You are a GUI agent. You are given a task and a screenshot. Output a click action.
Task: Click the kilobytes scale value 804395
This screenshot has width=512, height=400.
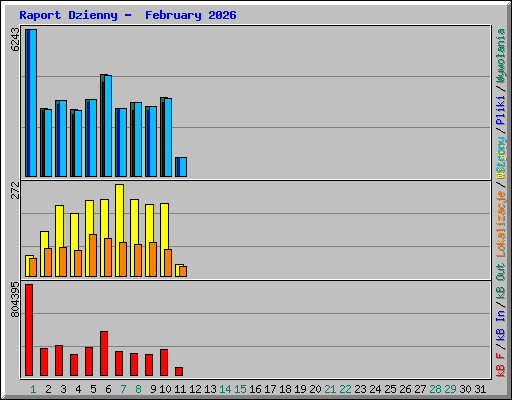click(x=15, y=299)
